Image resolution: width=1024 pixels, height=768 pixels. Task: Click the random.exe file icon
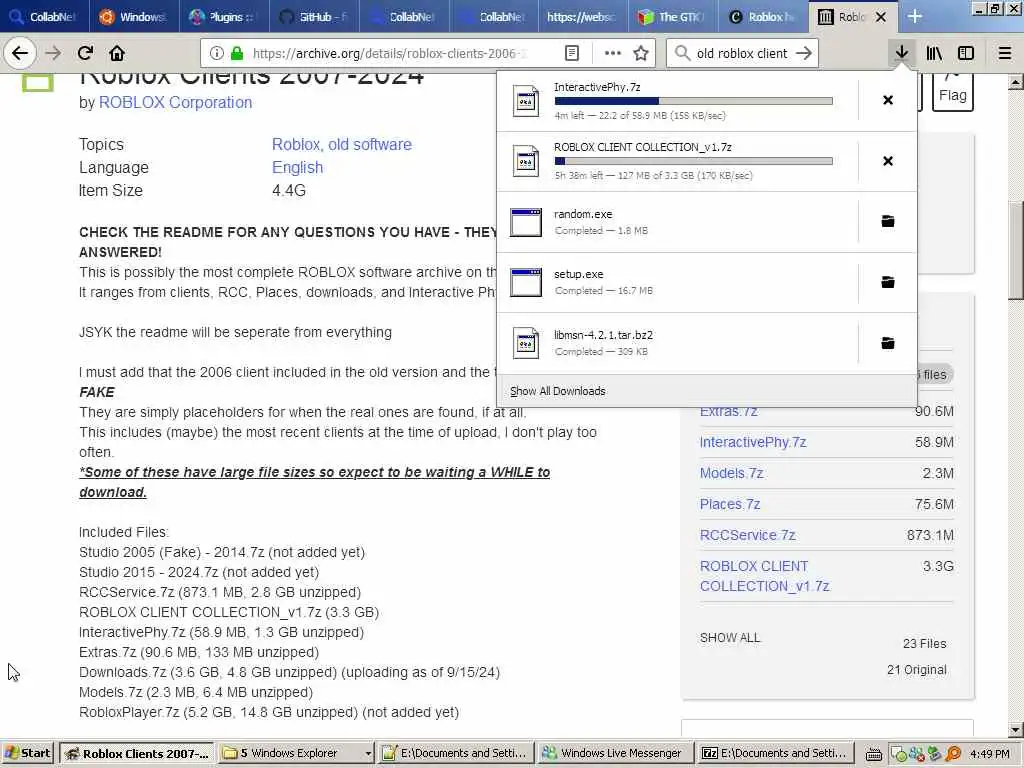(526, 222)
